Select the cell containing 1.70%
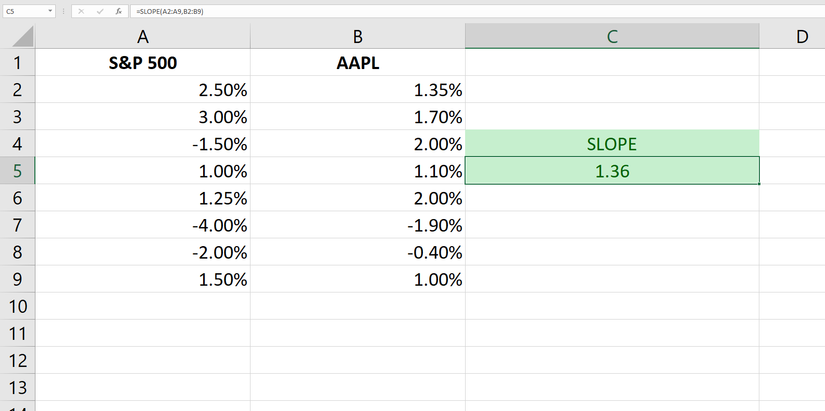The width and height of the screenshot is (825, 411). coord(358,117)
